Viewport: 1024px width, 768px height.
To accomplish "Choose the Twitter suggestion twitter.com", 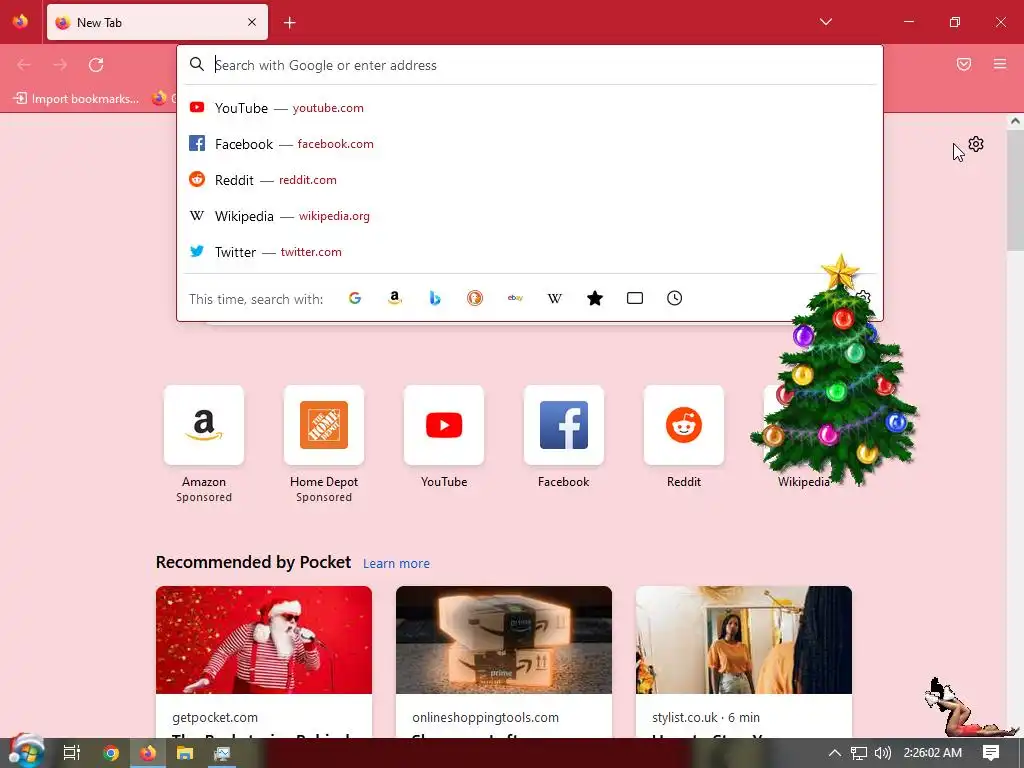I will pos(530,251).
